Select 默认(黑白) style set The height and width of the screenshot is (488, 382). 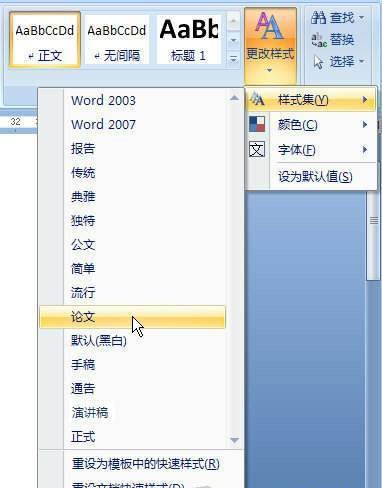132,341
